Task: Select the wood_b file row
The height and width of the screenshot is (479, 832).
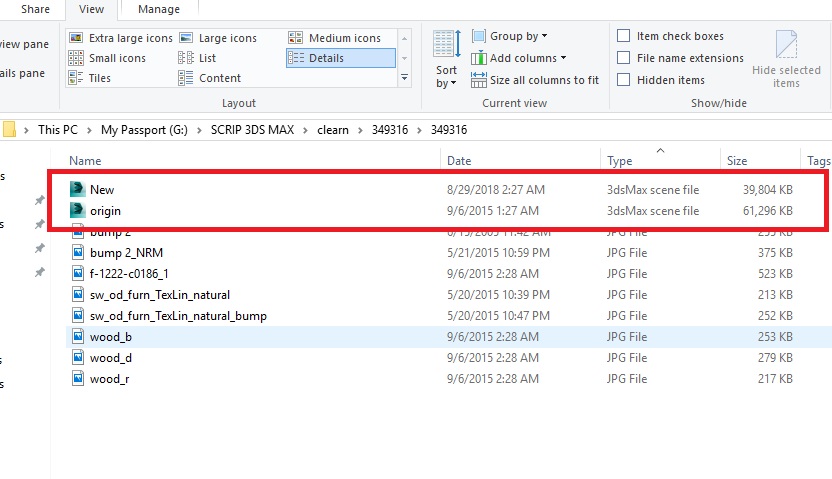Action: click(x=111, y=337)
